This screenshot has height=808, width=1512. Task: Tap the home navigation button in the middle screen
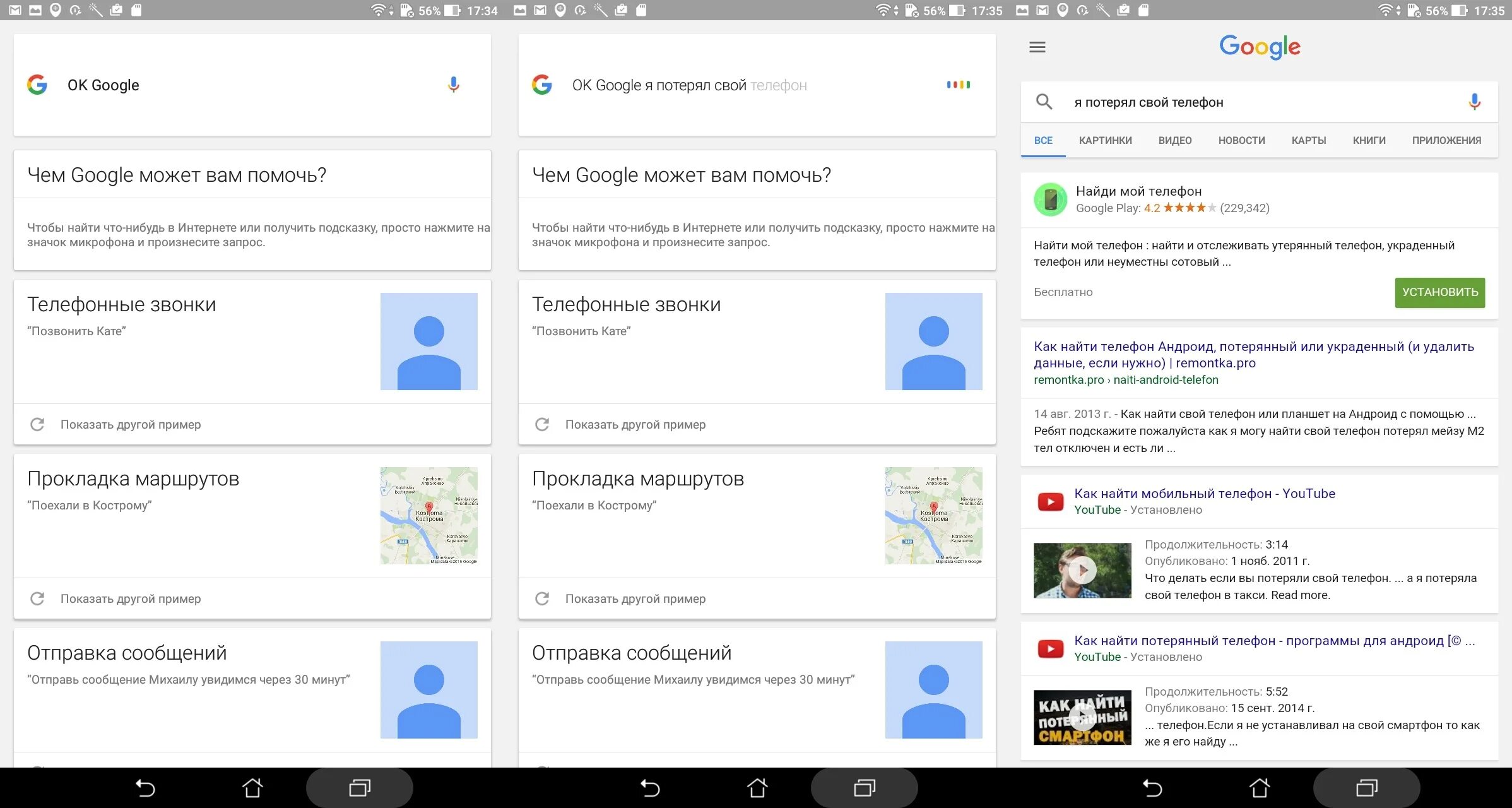click(x=757, y=788)
